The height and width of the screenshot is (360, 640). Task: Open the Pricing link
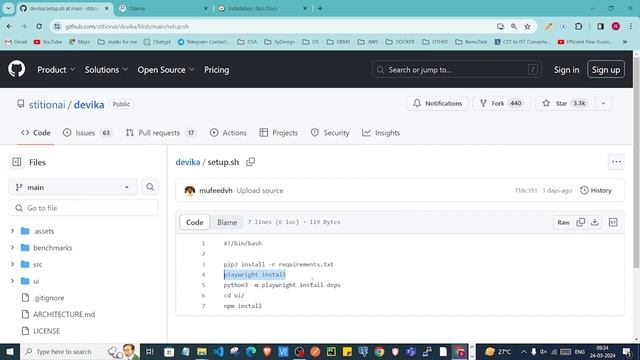[216, 70]
